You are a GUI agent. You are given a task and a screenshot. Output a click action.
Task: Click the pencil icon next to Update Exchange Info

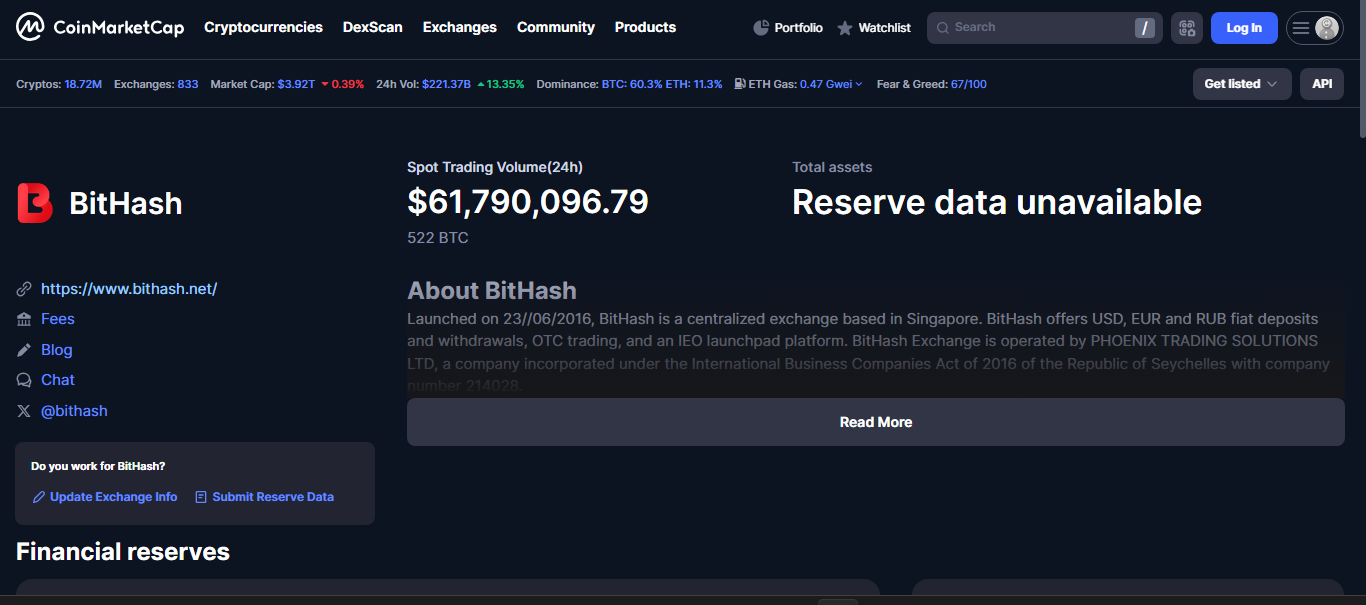coord(39,497)
